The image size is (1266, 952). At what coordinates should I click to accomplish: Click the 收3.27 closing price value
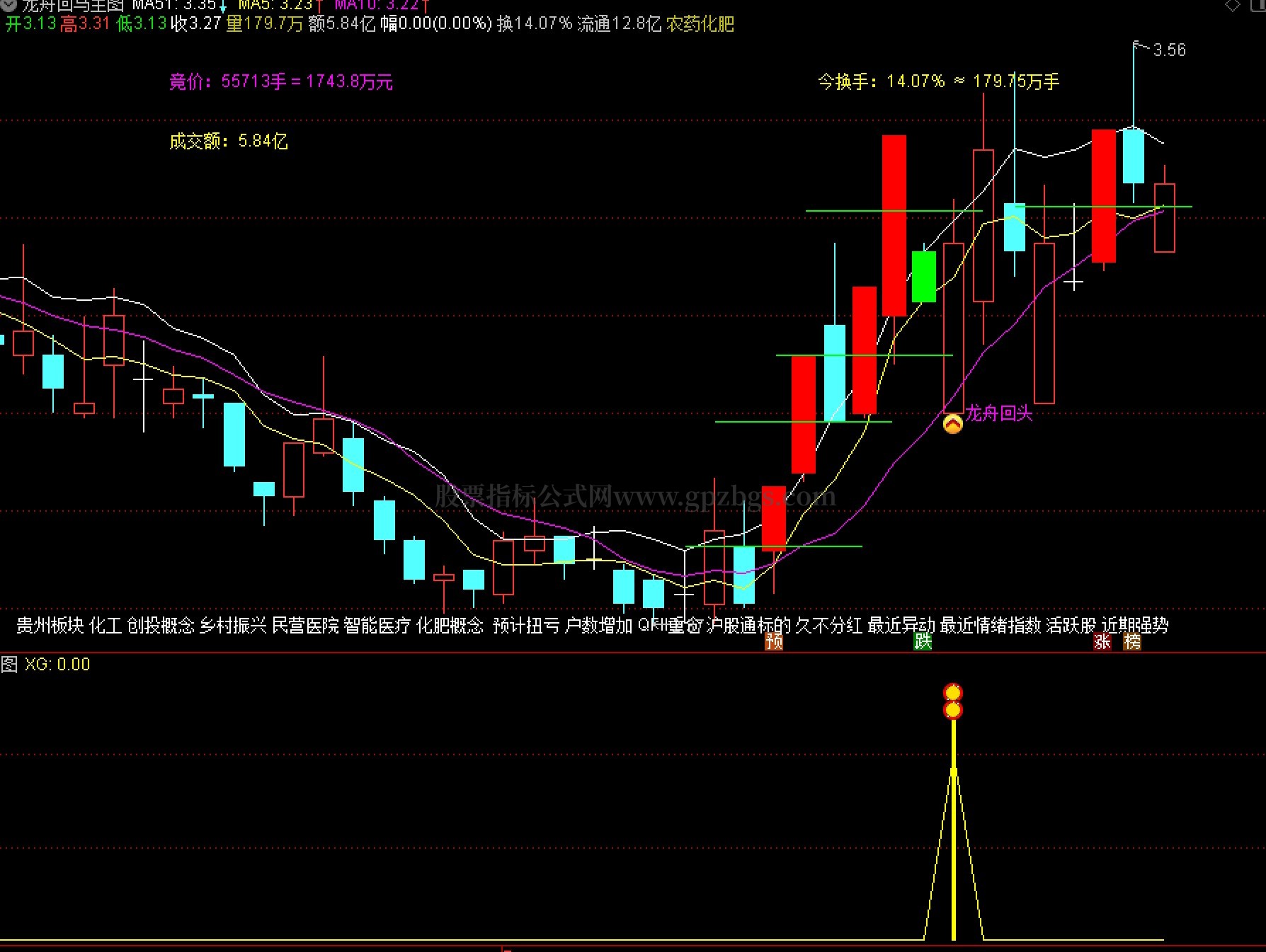[196, 24]
